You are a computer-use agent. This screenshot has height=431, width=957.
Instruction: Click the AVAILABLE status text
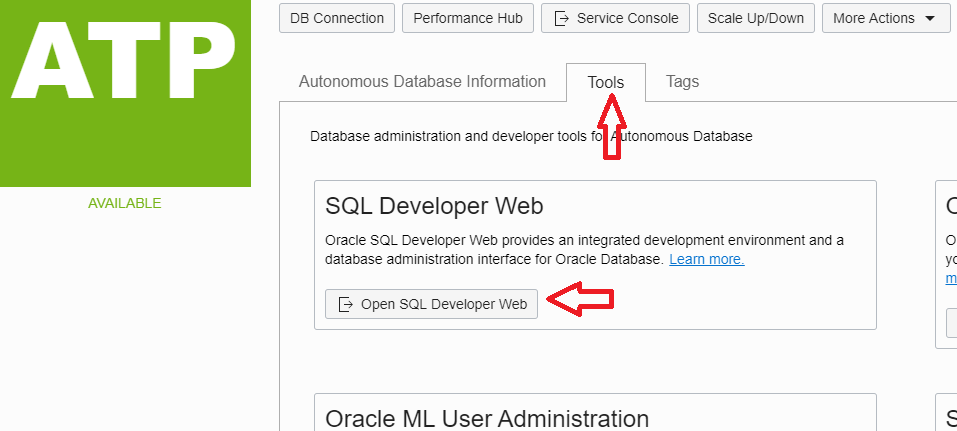[125, 203]
